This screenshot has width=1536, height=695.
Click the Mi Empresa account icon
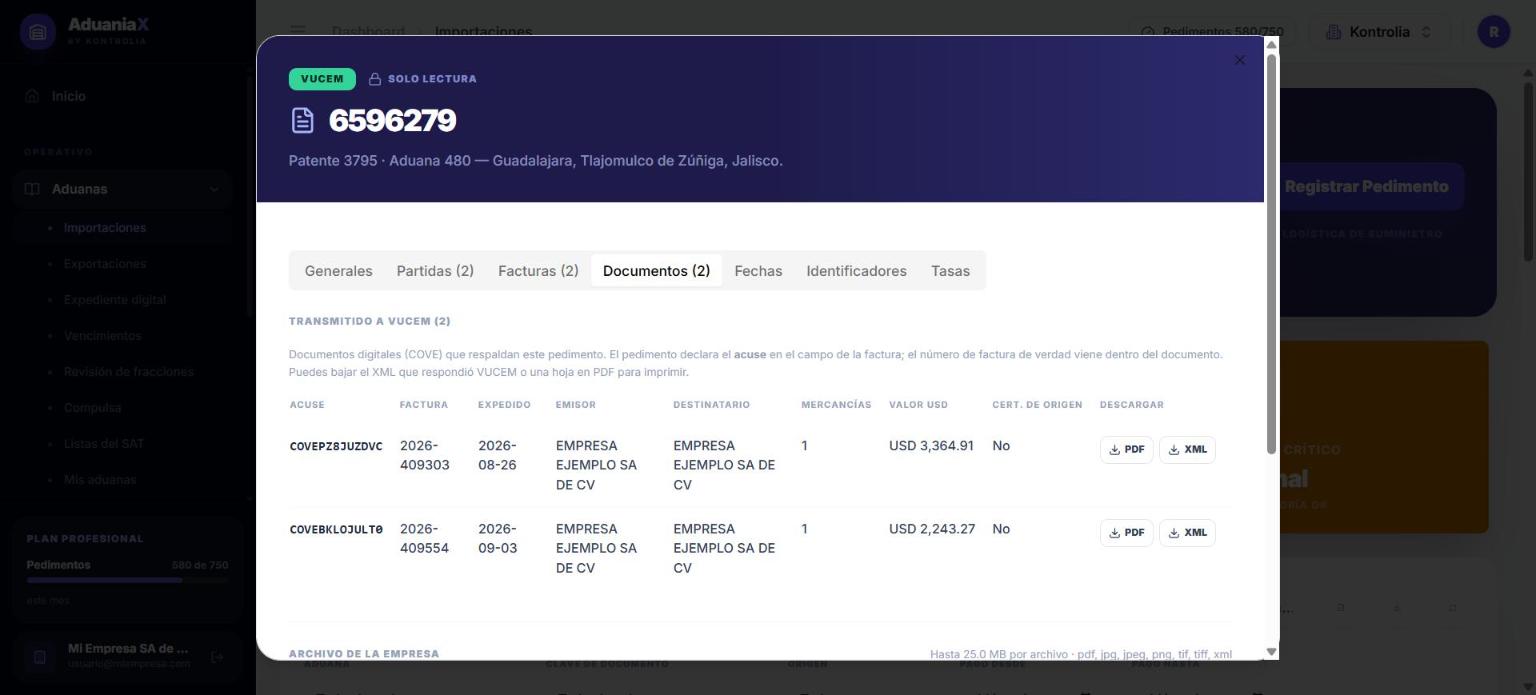40,657
